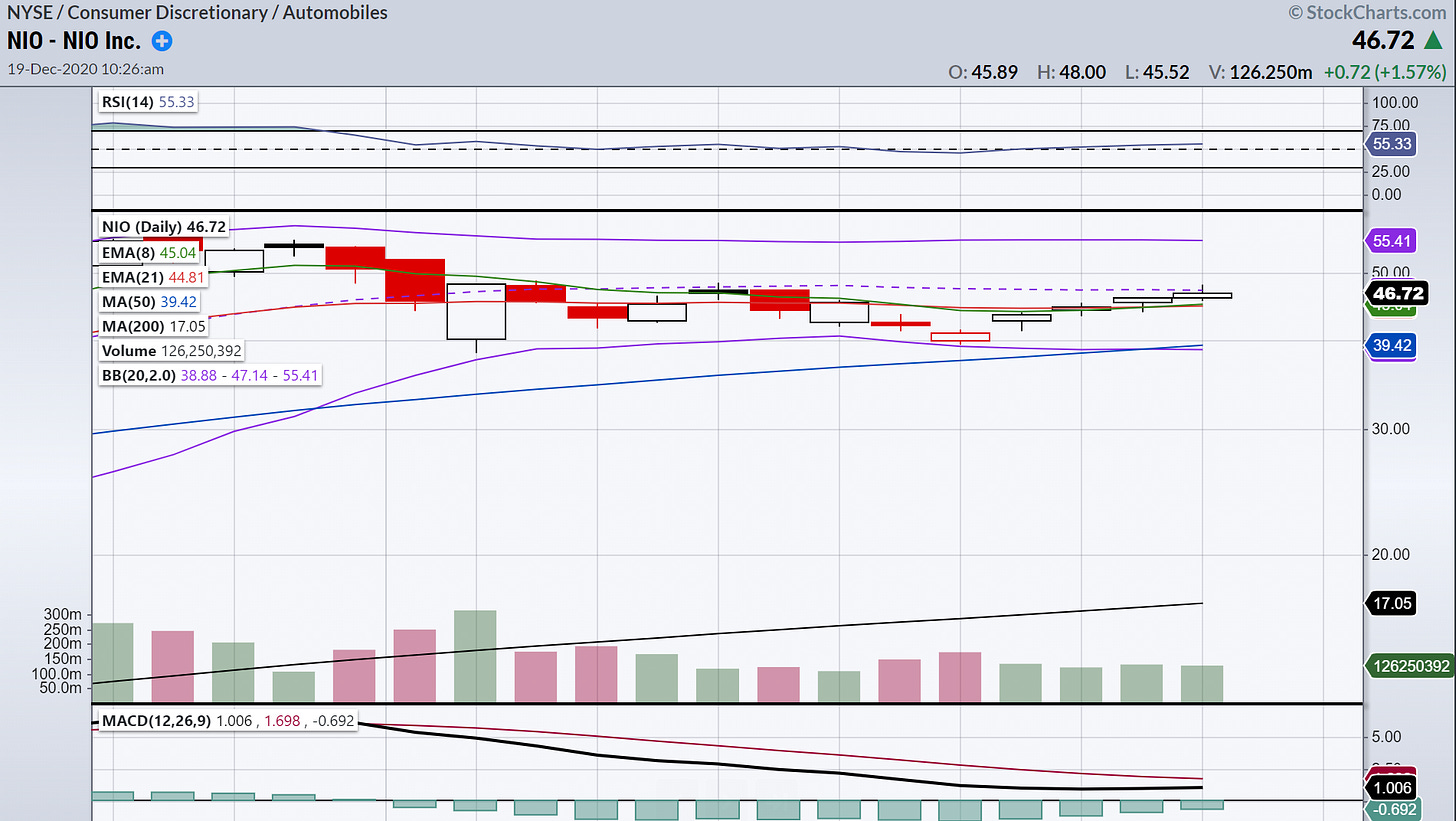Click the RSI 55.33 axis tag

[1393, 144]
